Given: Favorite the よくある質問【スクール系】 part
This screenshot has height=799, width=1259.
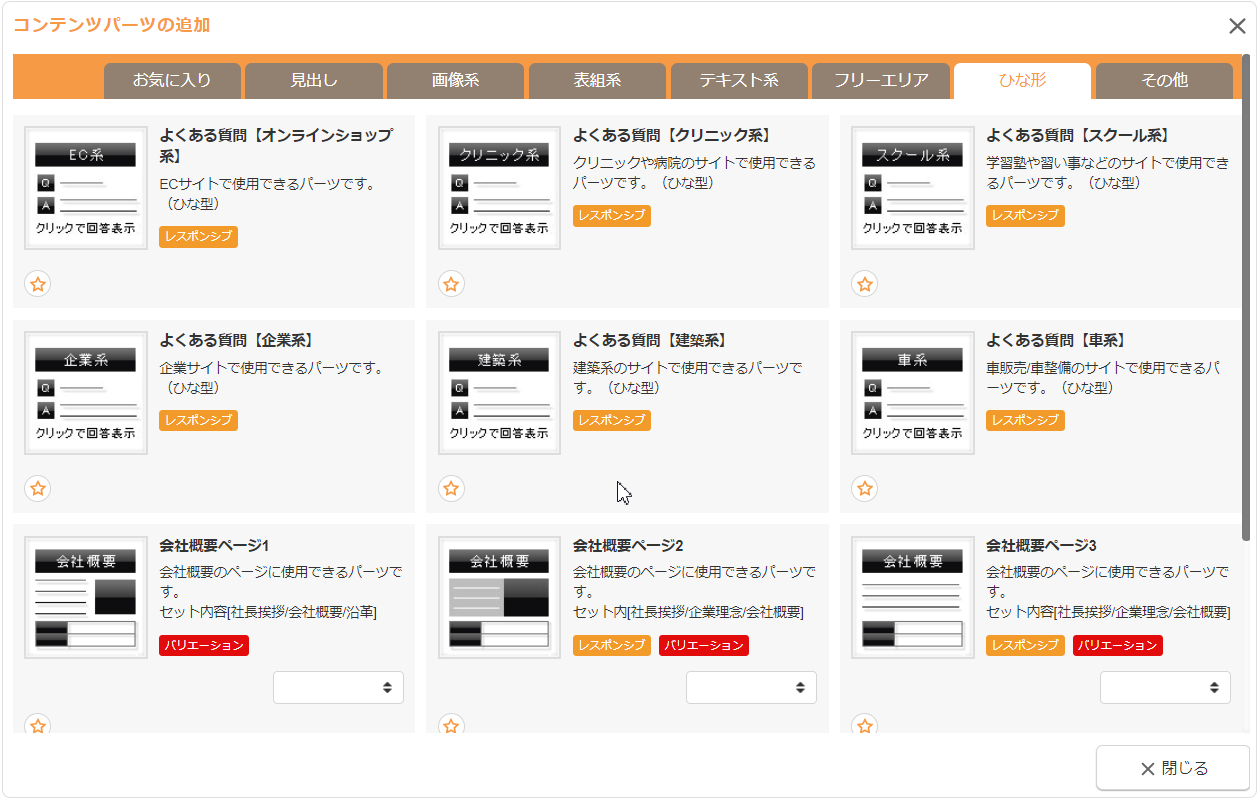Looking at the screenshot, I should tap(865, 284).
